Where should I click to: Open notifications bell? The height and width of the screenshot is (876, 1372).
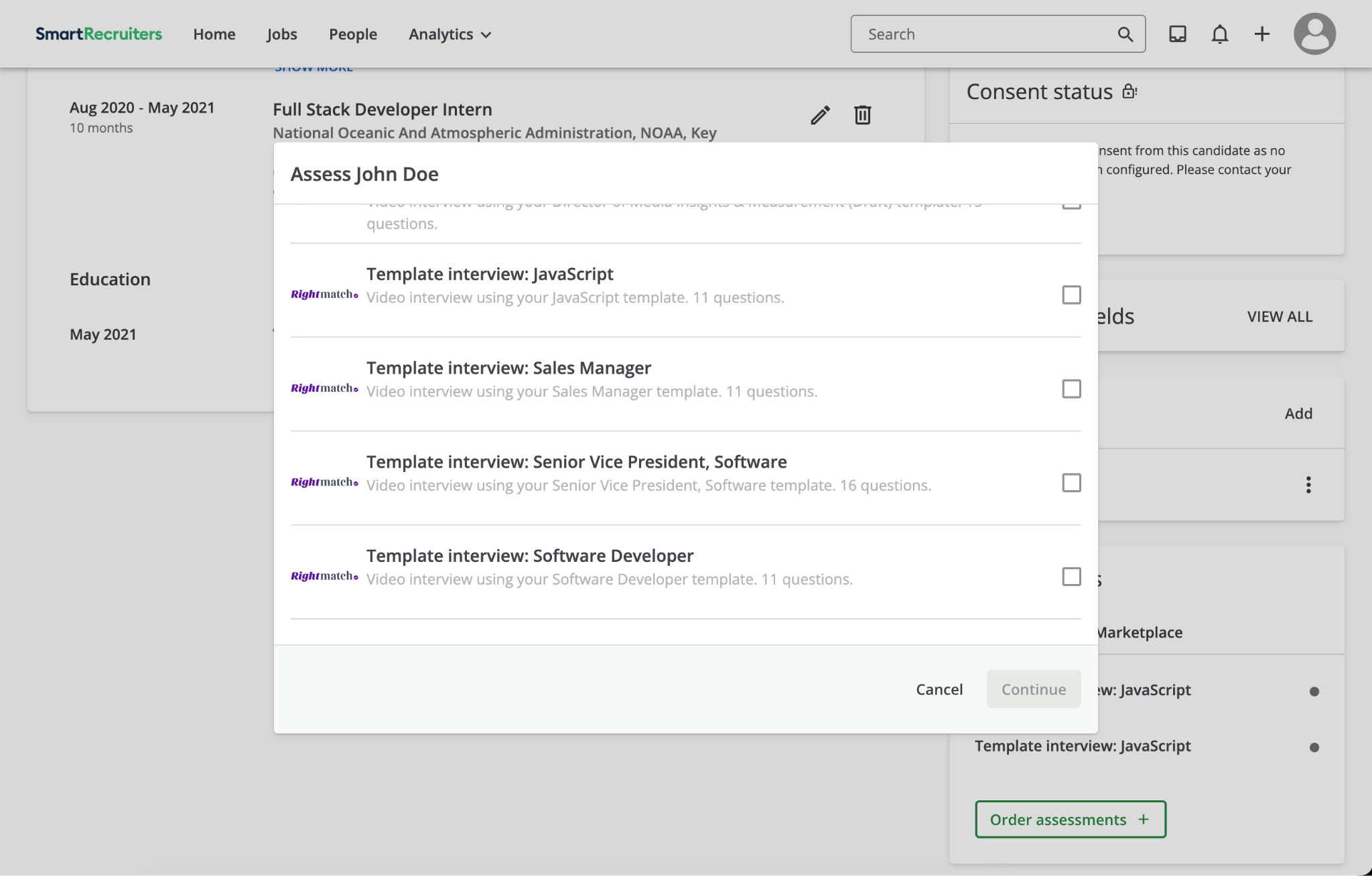tap(1220, 34)
